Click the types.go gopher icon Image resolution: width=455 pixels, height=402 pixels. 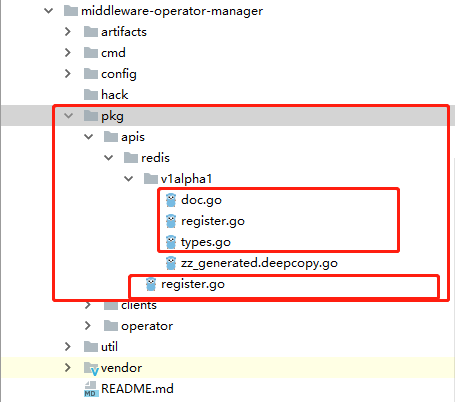171,242
